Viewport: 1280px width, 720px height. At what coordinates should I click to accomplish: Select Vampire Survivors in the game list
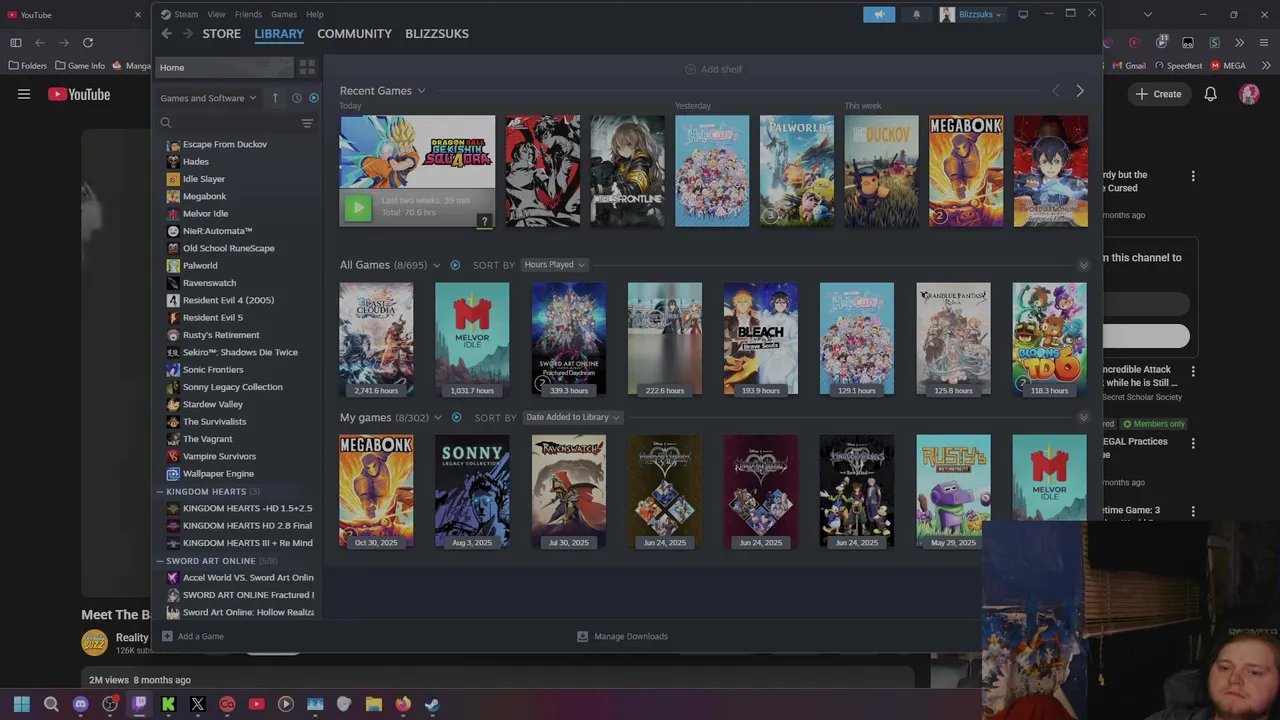(219, 456)
